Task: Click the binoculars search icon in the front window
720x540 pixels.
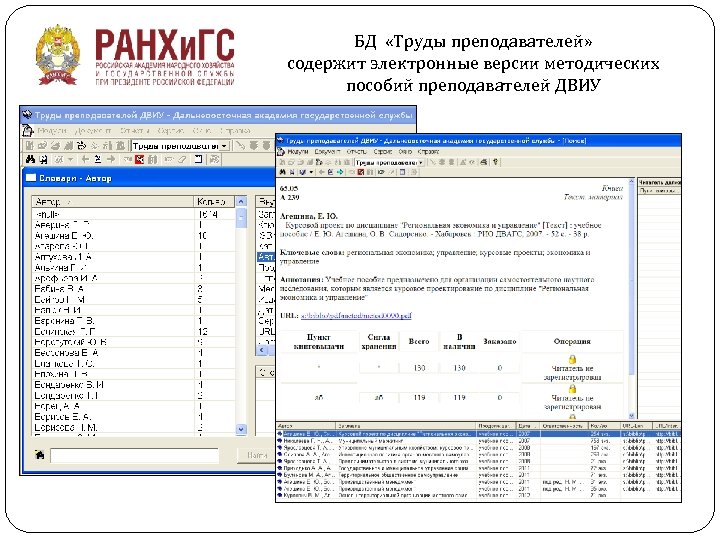Action: tap(283, 172)
